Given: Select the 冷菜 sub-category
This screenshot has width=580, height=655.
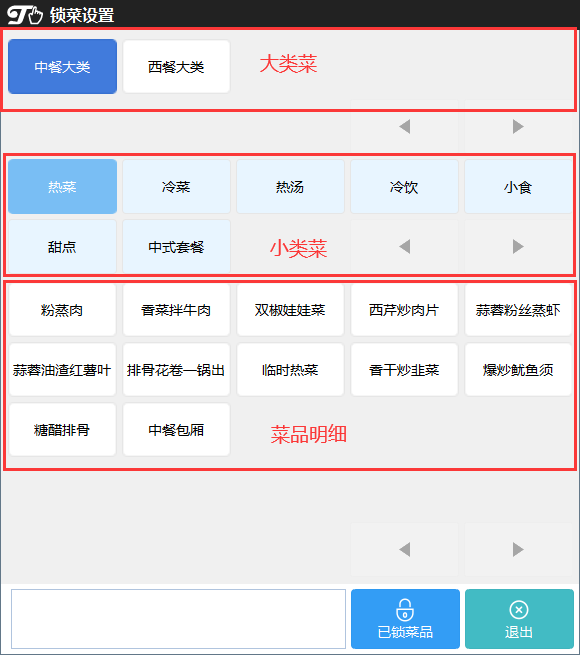Looking at the screenshot, I should [x=176, y=186].
